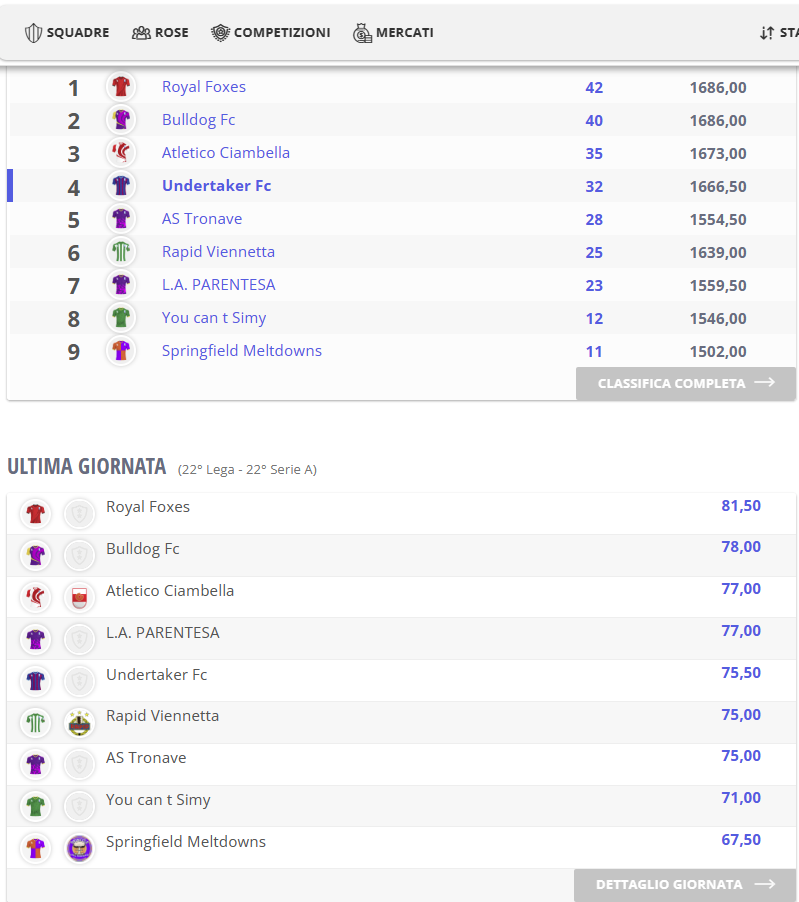Click the sort arrows icon in the navigation bar
This screenshot has width=799, height=902.
[x=767, y=33]
